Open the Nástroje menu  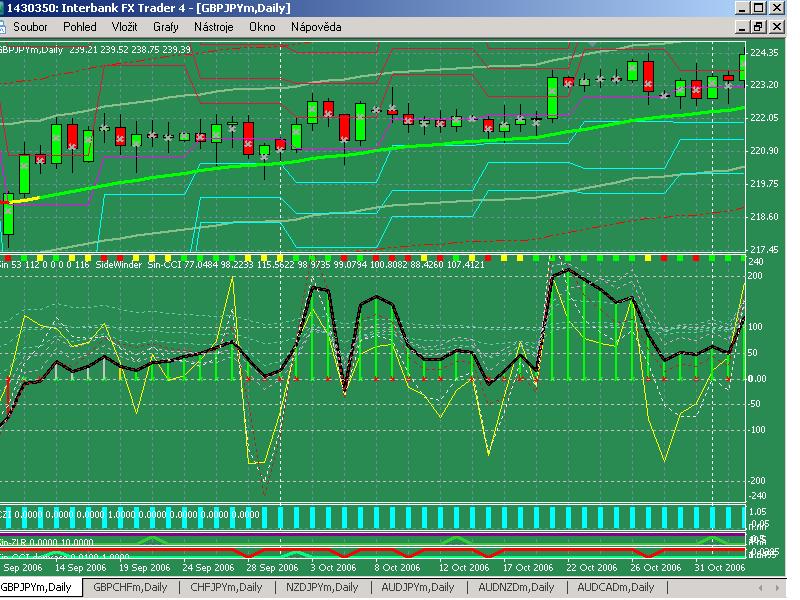pos(214,27)
